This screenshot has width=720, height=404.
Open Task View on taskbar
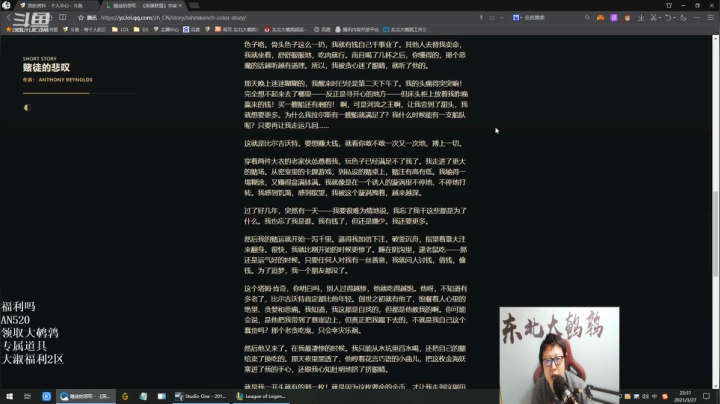pyautogui.click(x=28, y=396)
